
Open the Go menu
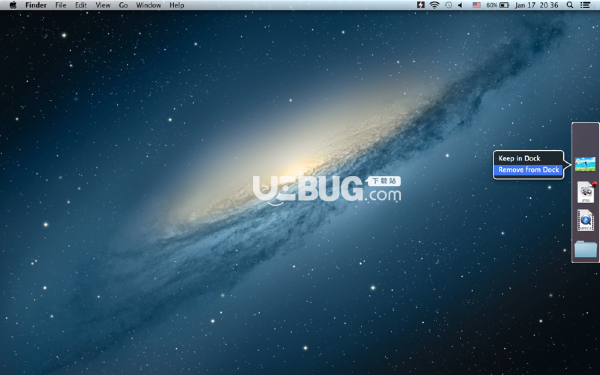coord(123,5)
